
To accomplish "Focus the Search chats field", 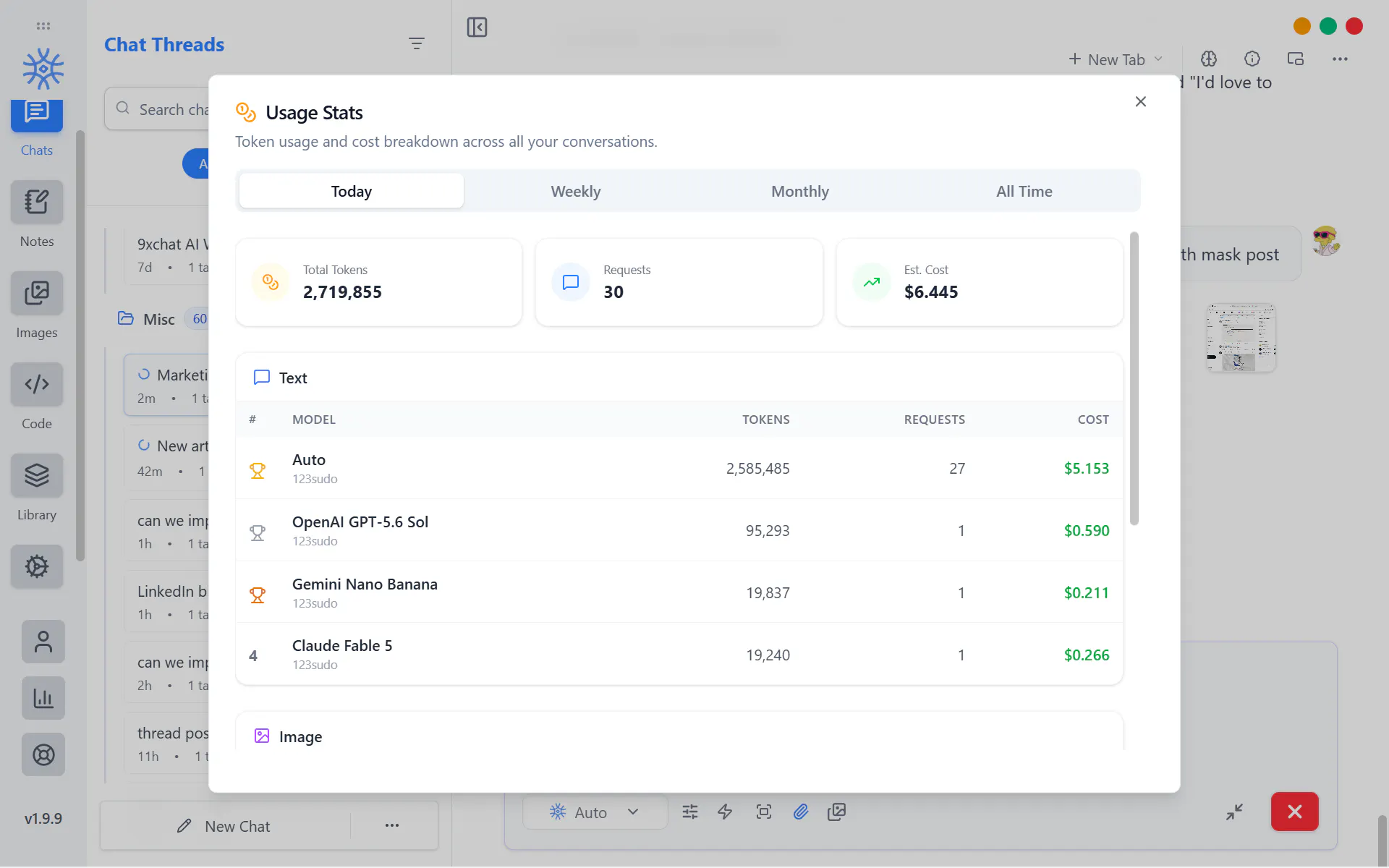I will tap(158, 109).
